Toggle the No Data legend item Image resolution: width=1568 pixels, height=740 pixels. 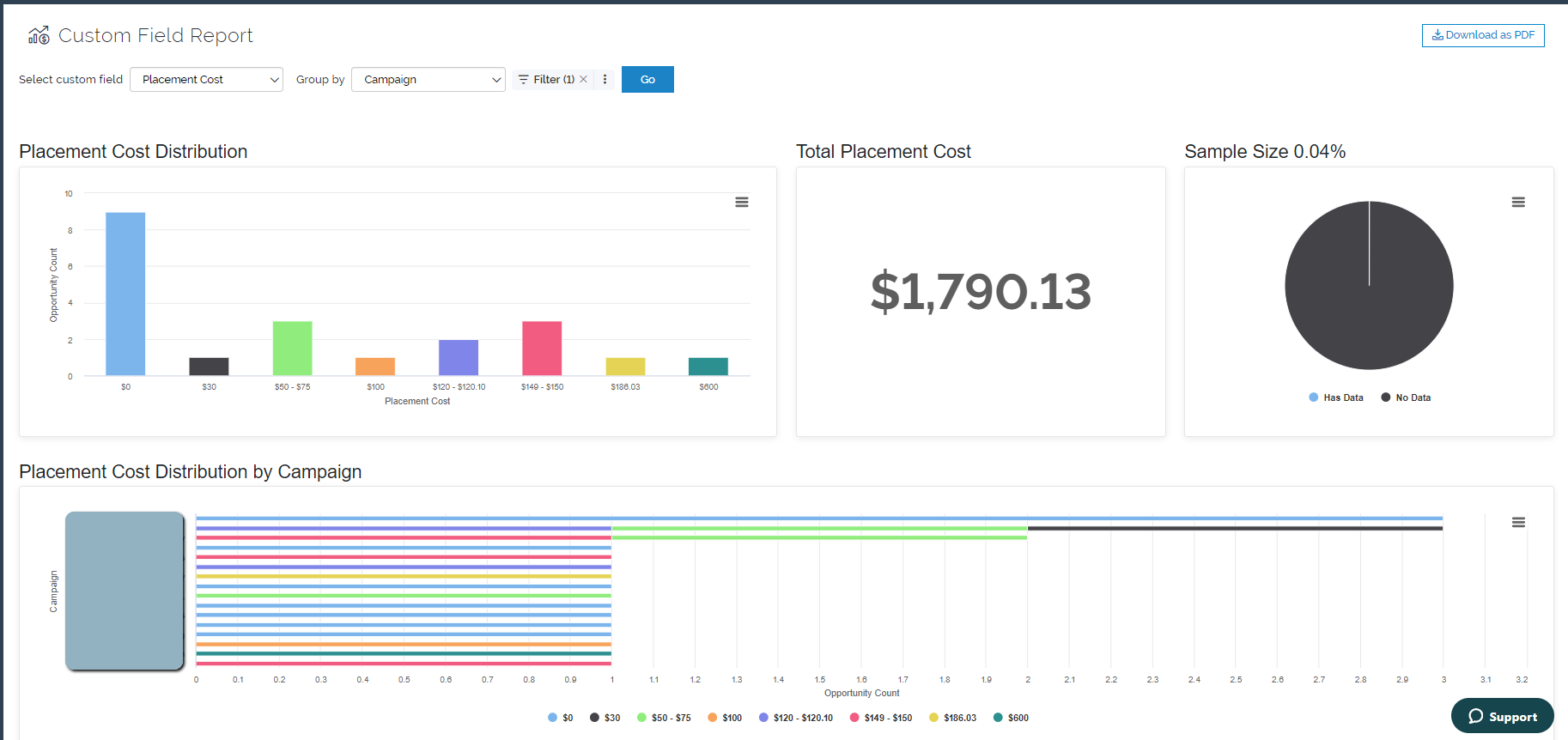tap(1406, 397)
